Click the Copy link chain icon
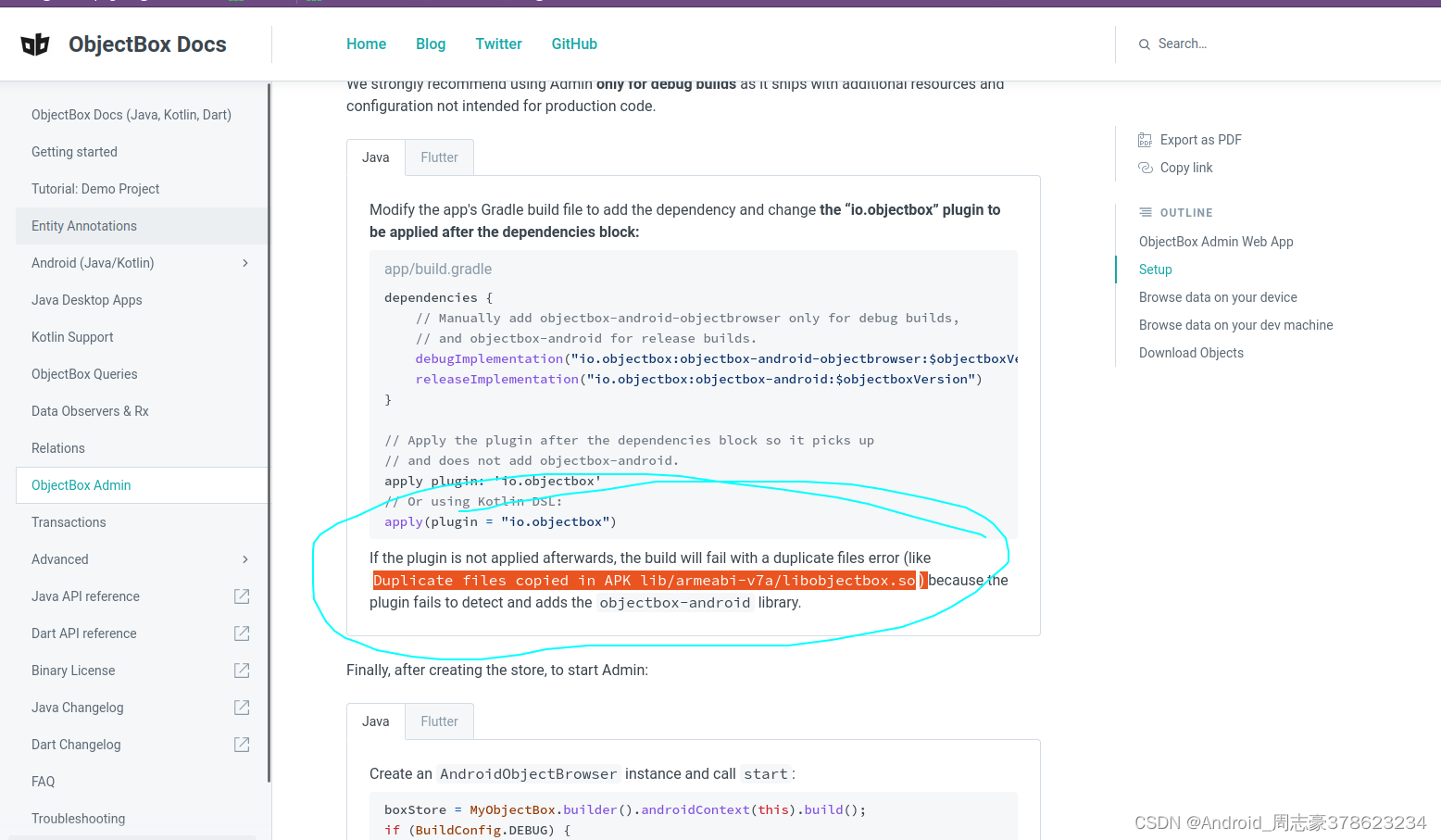Image resolution: width=1441 pixels, height=840 pixels. [1146, 168]
